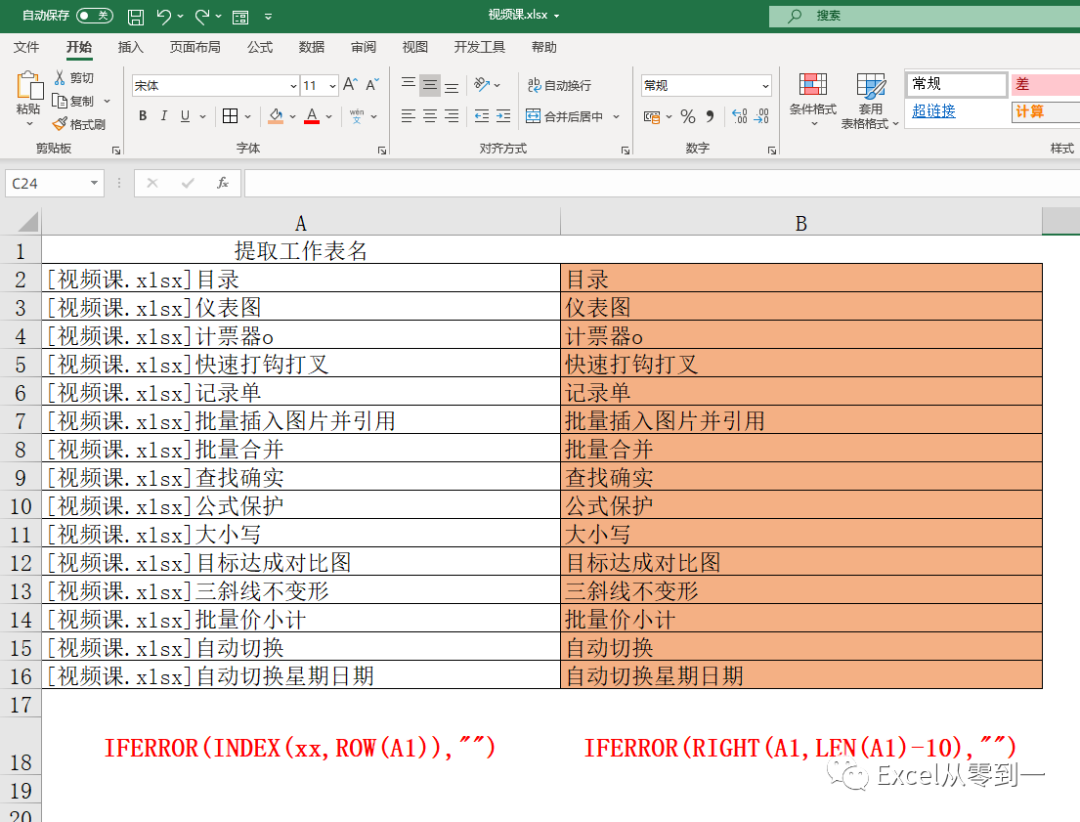
Task: Click the align right icon
Action: click(x=452, y=116)
